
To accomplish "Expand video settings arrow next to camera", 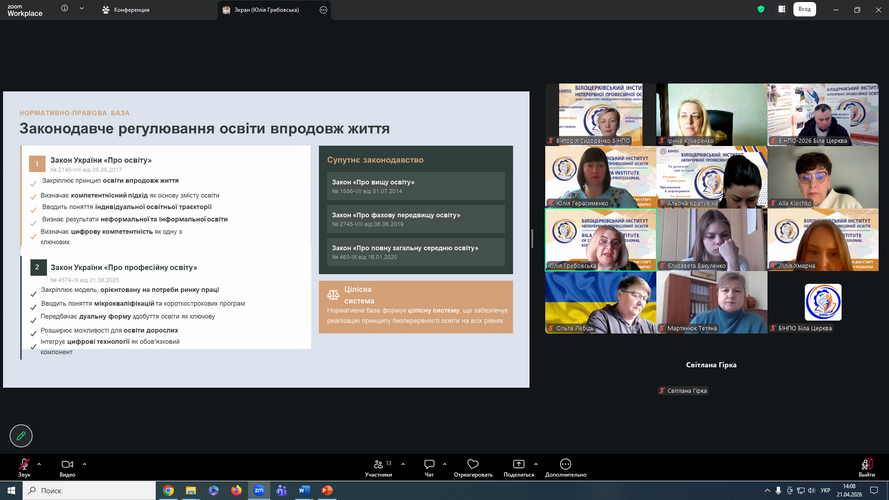I will (x=84, y=464).
